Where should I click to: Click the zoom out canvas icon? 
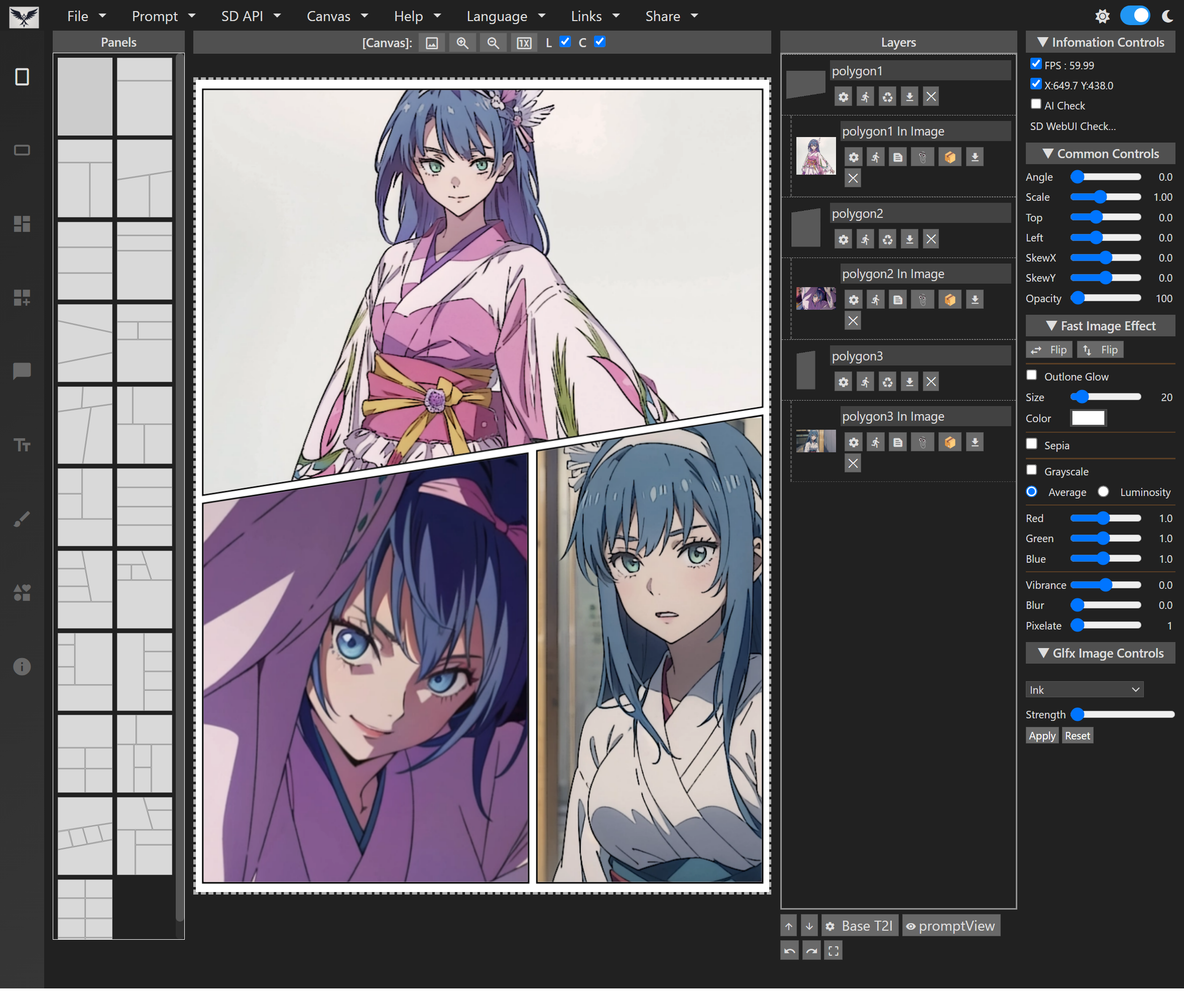tap(493, 43)
